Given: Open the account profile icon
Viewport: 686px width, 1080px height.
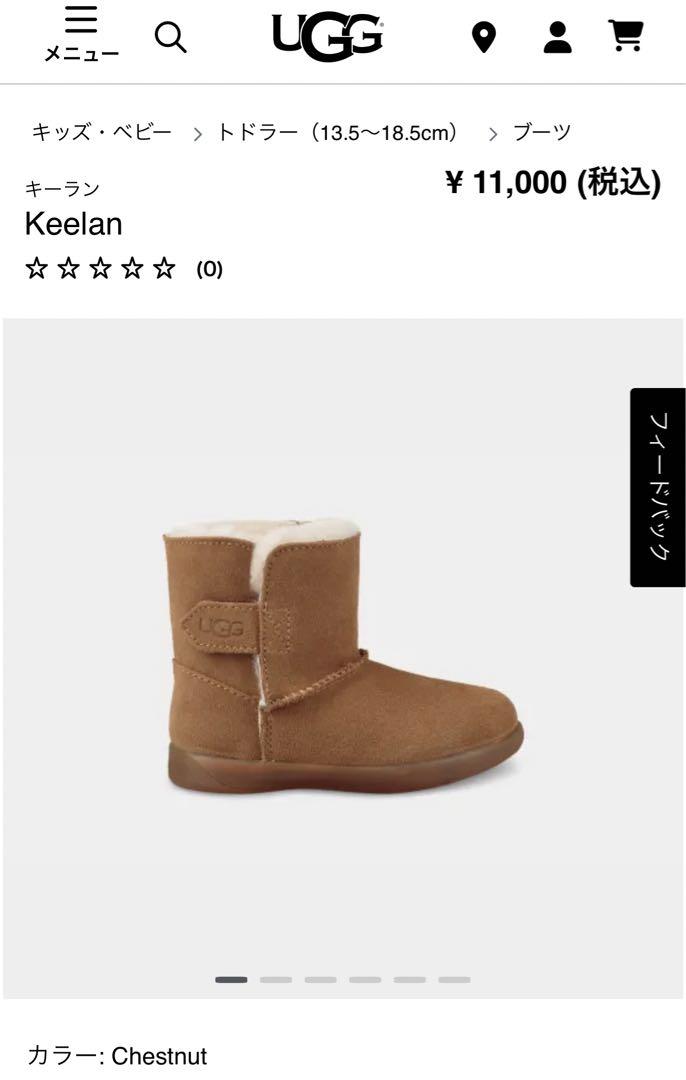Looking at the screenshot, I should coord(557,37).
